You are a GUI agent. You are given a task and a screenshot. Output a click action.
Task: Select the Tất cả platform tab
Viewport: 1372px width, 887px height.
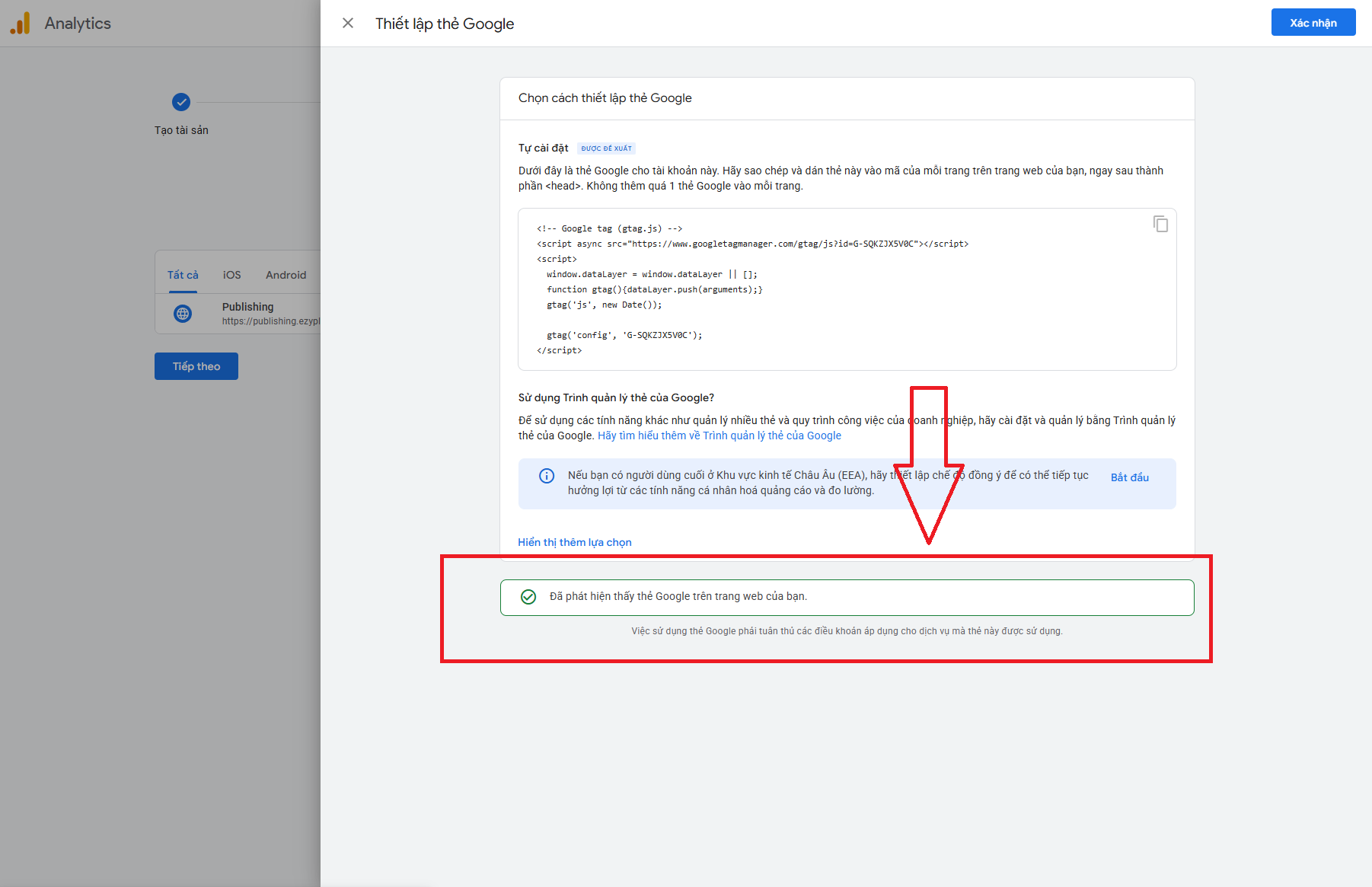183,275
